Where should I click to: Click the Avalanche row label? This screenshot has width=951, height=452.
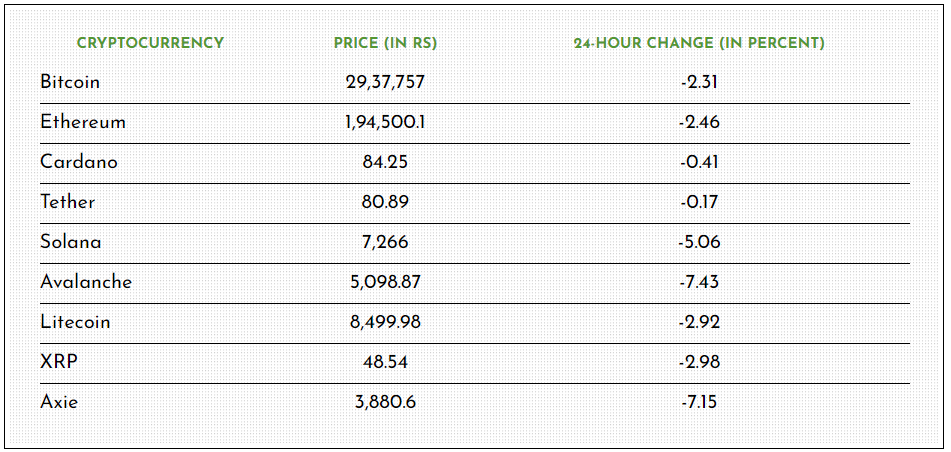pyautogui.click(x=86, y=282)
